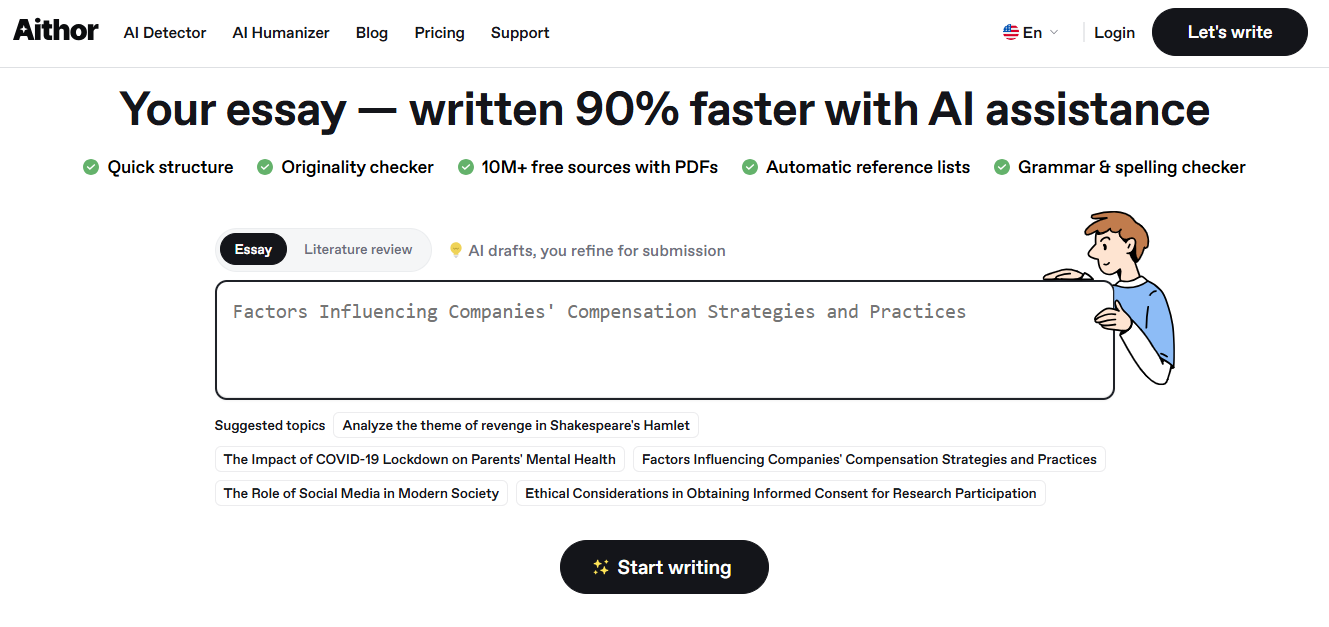
Task: Click the Grammar & spelling checker checkmark
Action: click(x=1002, y=167)
